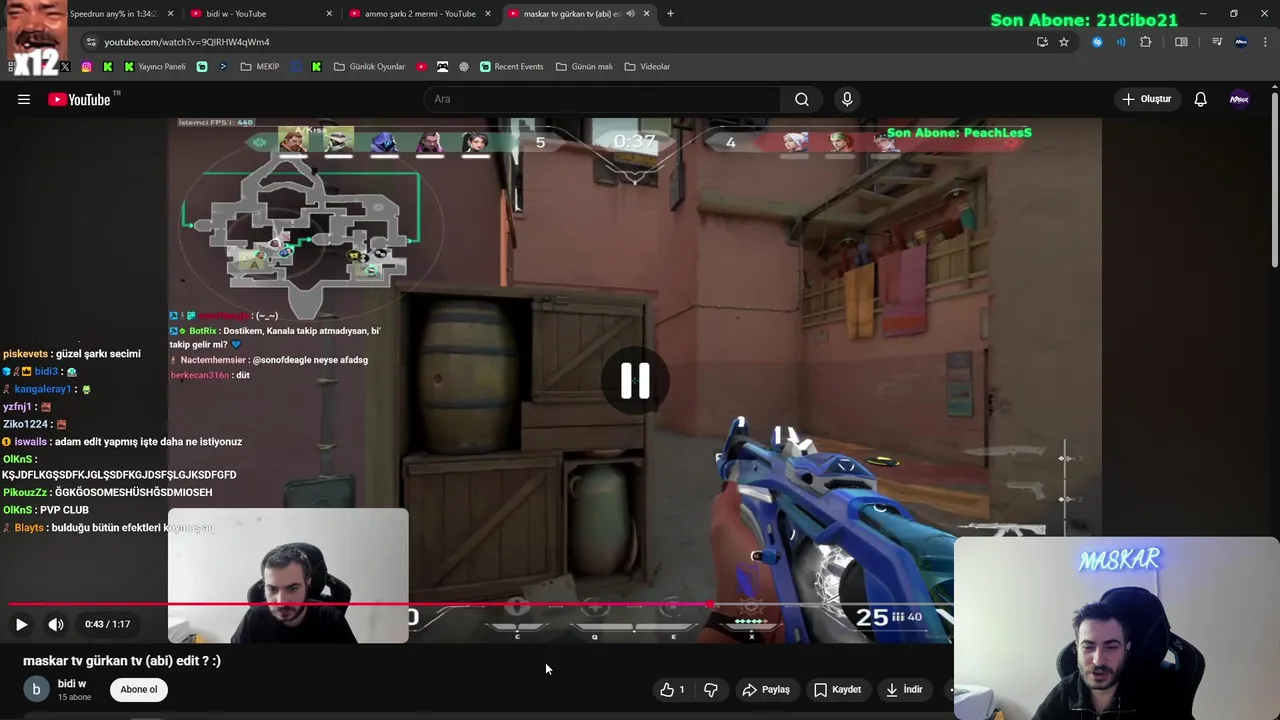Open the Chrome three-dot menu
The width and height of the screenshot is (1280, 720).
click(1266, 42)
